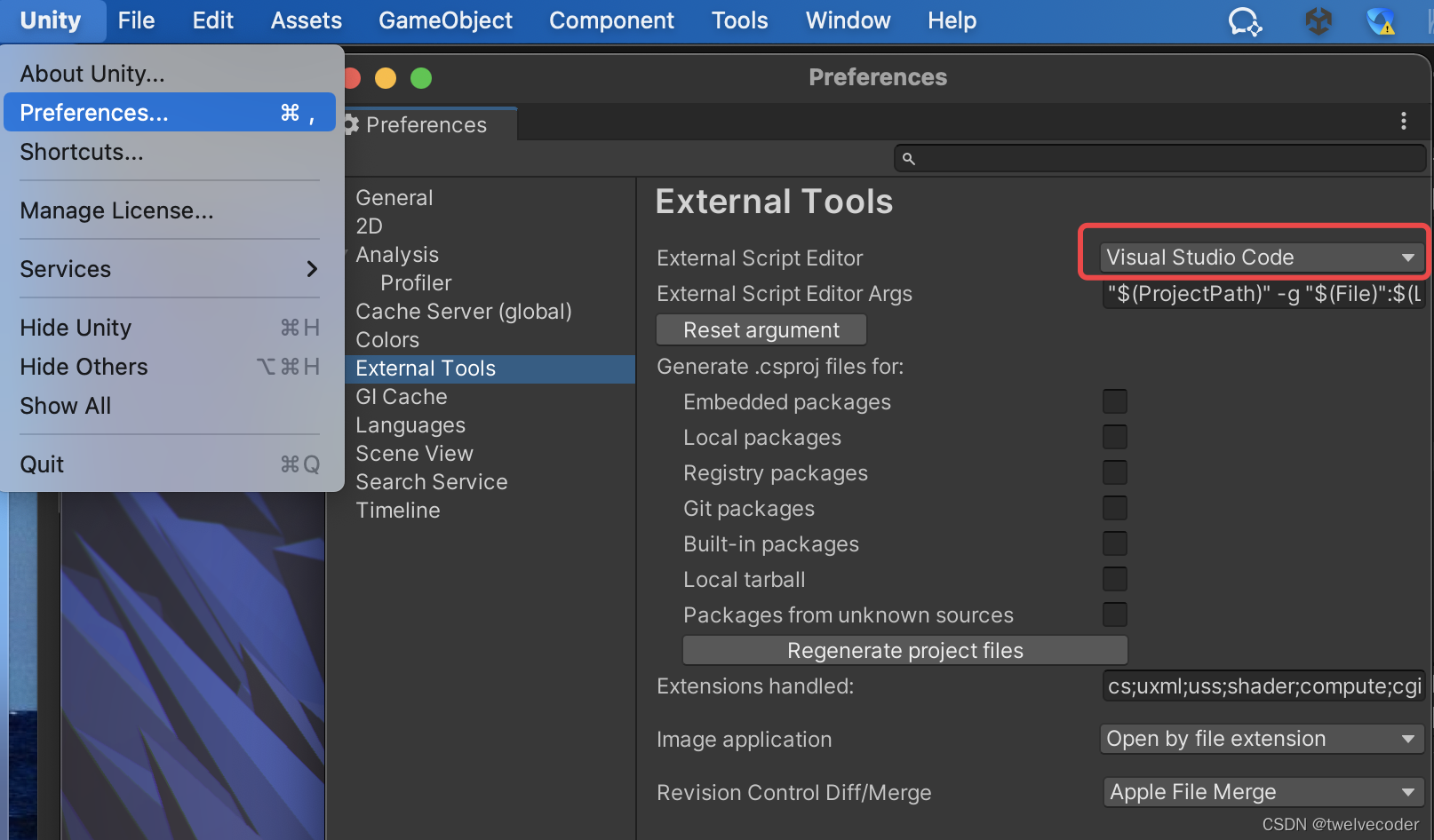This screenshot has height=840, width=1434.
Task: Open Revision Control Diff/Merge dropdown
Action: coord(1263,792)
